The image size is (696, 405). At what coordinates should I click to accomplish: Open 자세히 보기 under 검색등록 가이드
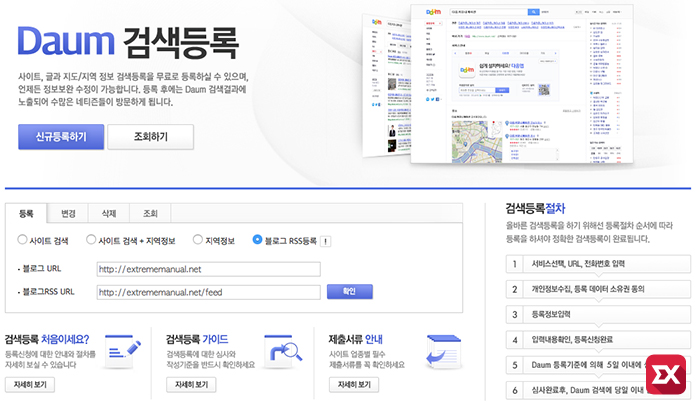pos(191,385)
